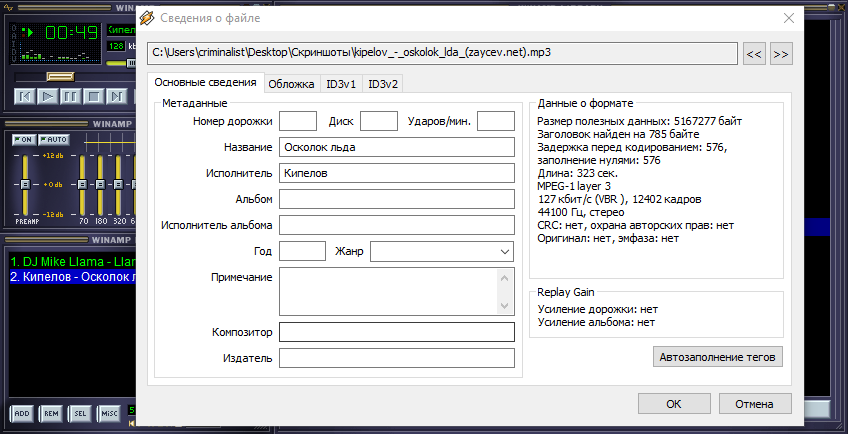Click the Альбом input field
The height and width of the screenshot is (434, 848).
396,199
